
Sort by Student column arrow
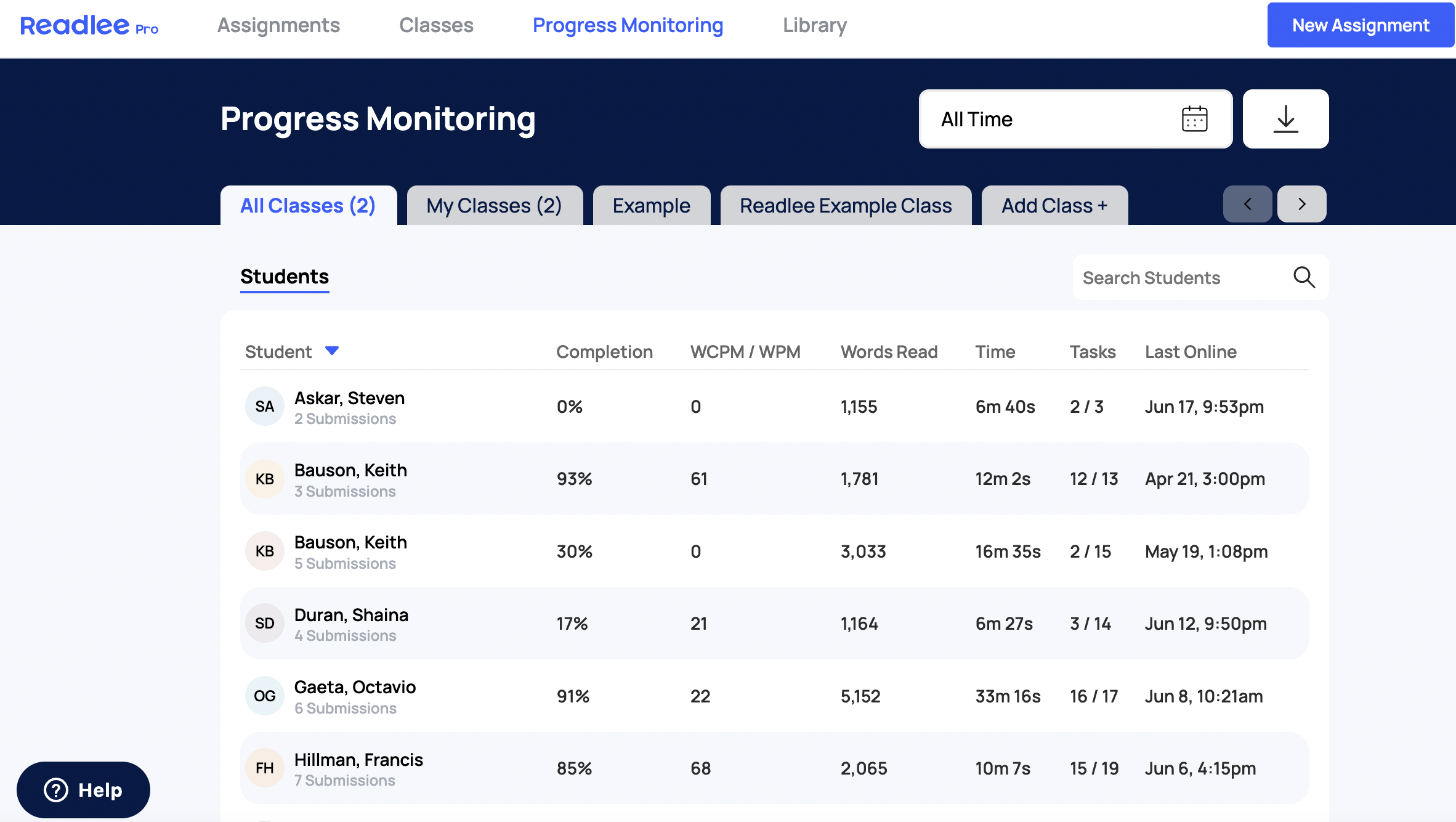click(332, 351)
